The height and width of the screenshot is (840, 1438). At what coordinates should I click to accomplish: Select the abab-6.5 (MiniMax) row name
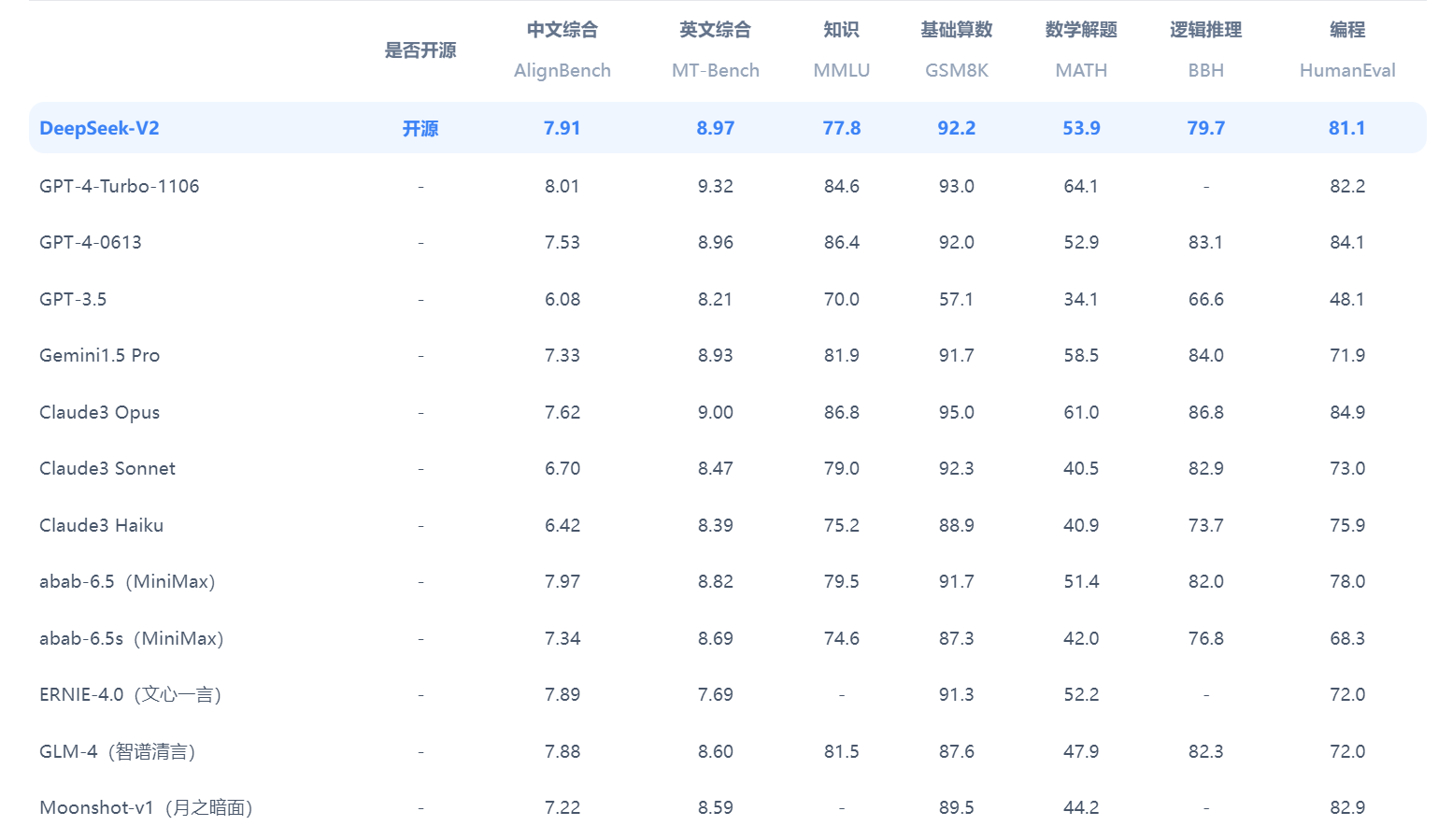(128, 581)
